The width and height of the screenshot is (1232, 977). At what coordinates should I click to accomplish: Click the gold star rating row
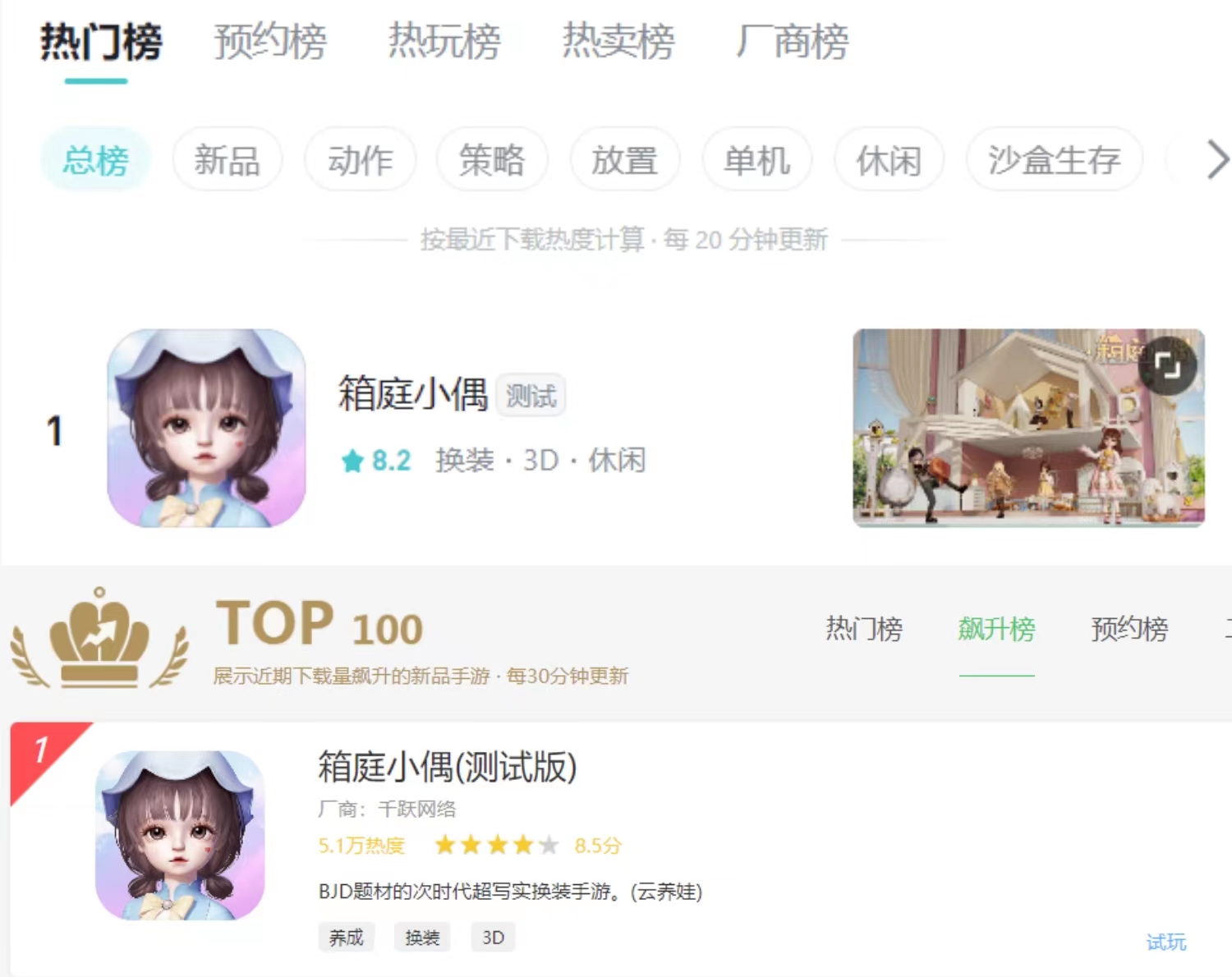pyautogui.click(x=496, y=845)
